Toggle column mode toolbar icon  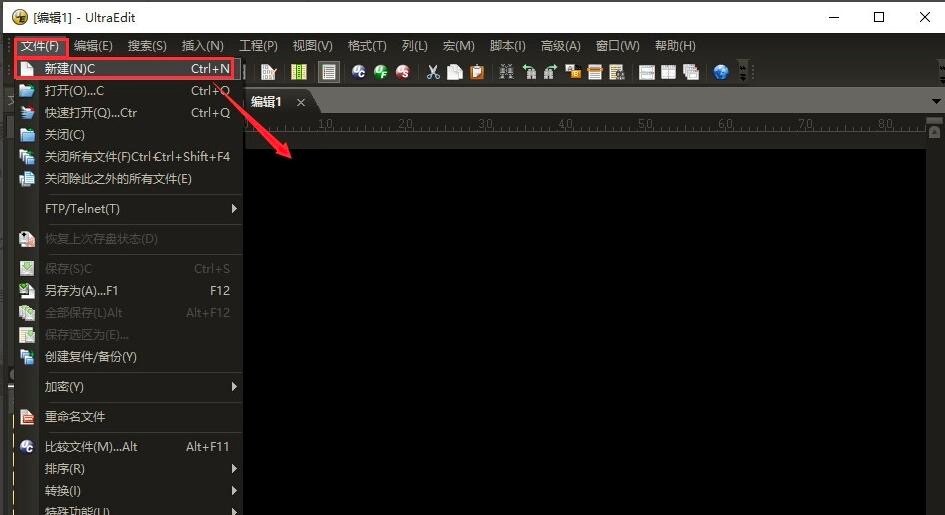(x=298, y=72)
